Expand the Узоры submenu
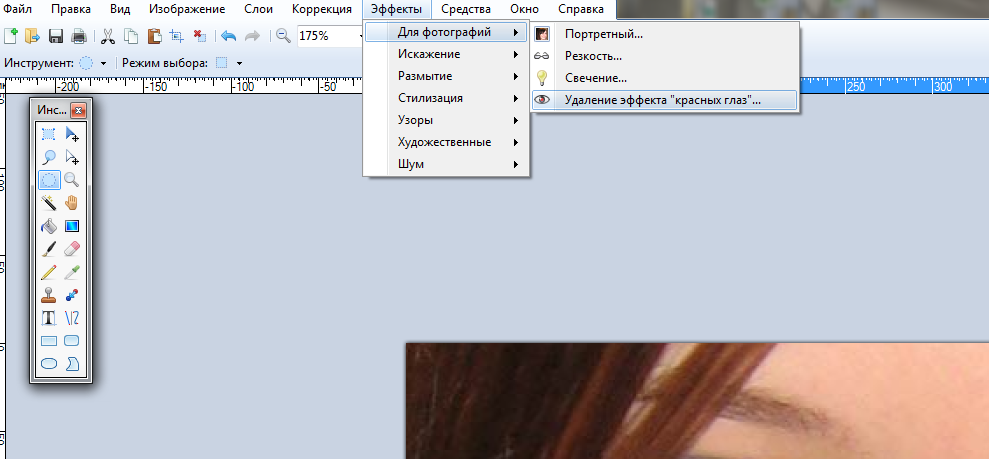 (x=447, y=120)
